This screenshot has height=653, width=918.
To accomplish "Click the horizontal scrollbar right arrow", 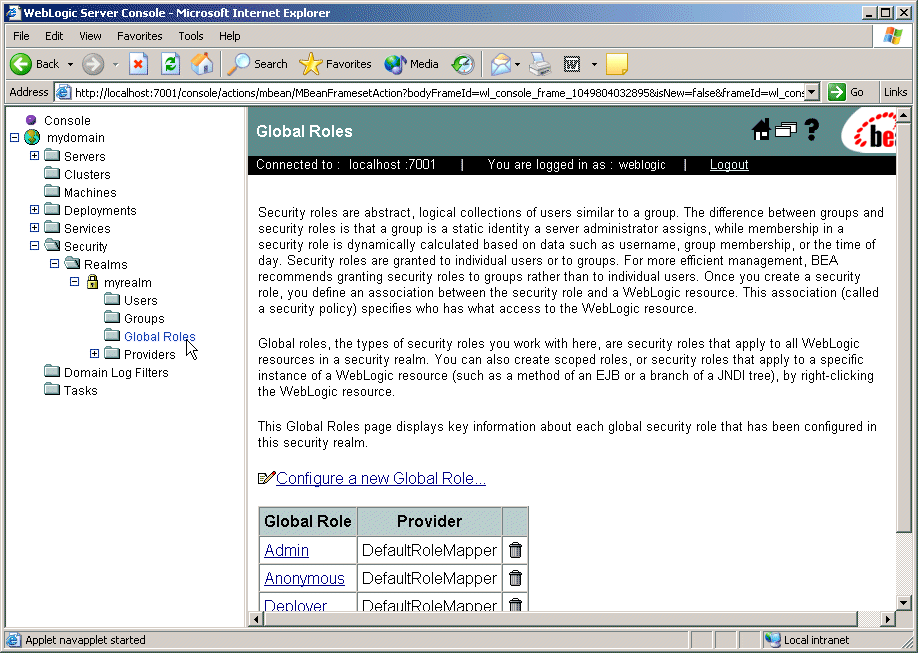I will (x=888, y=618).
